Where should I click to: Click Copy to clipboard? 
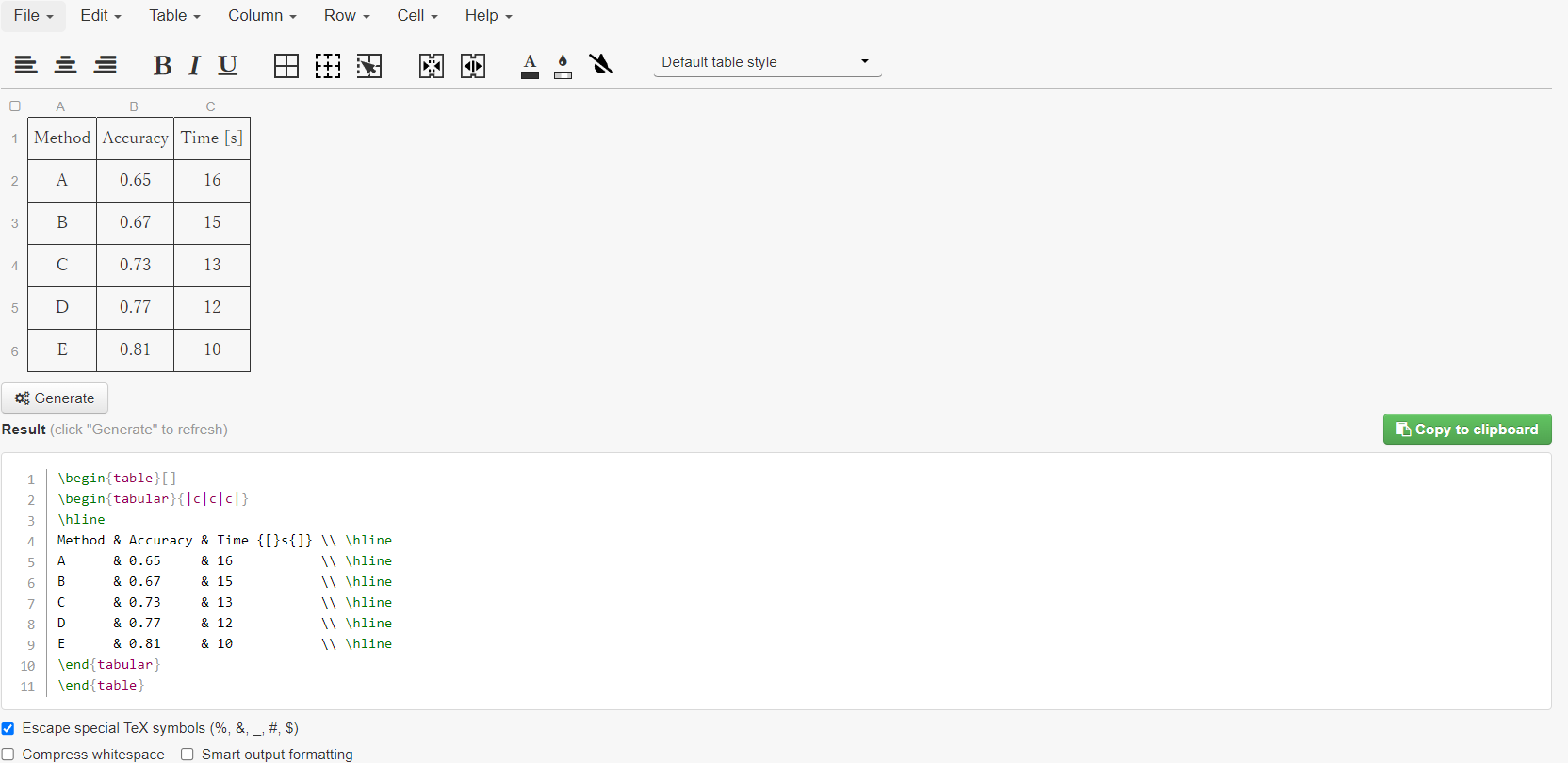pos(1466,430)
